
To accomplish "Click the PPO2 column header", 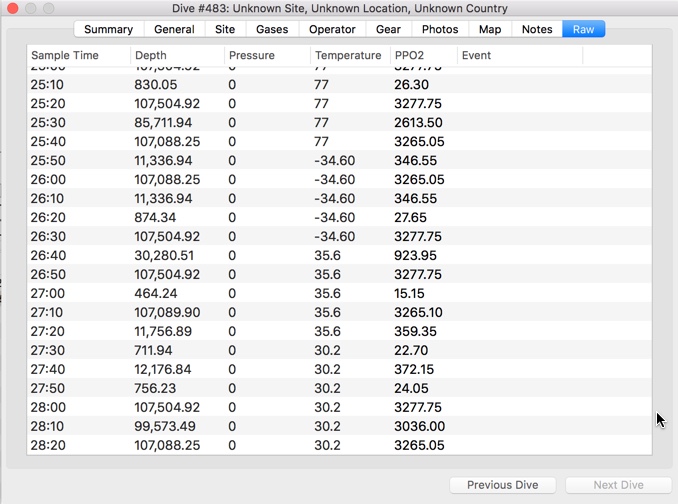I will (x=423, y=55).
